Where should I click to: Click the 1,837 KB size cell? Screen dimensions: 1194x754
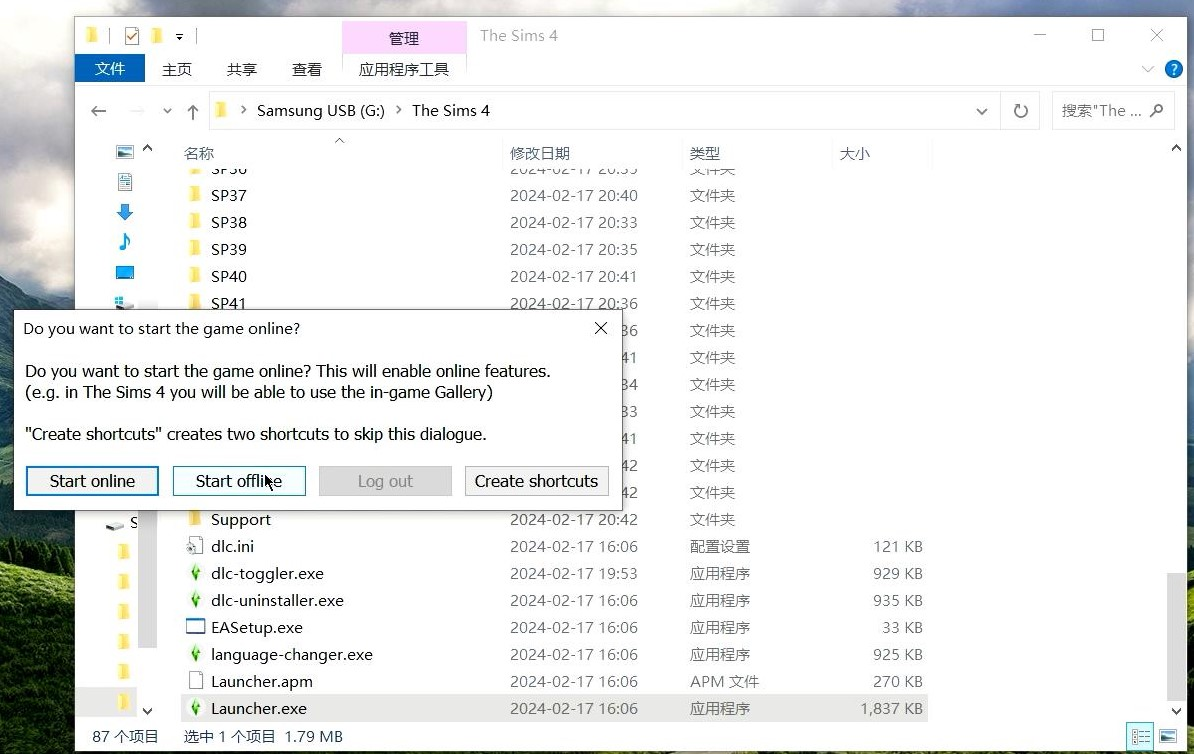892,708
